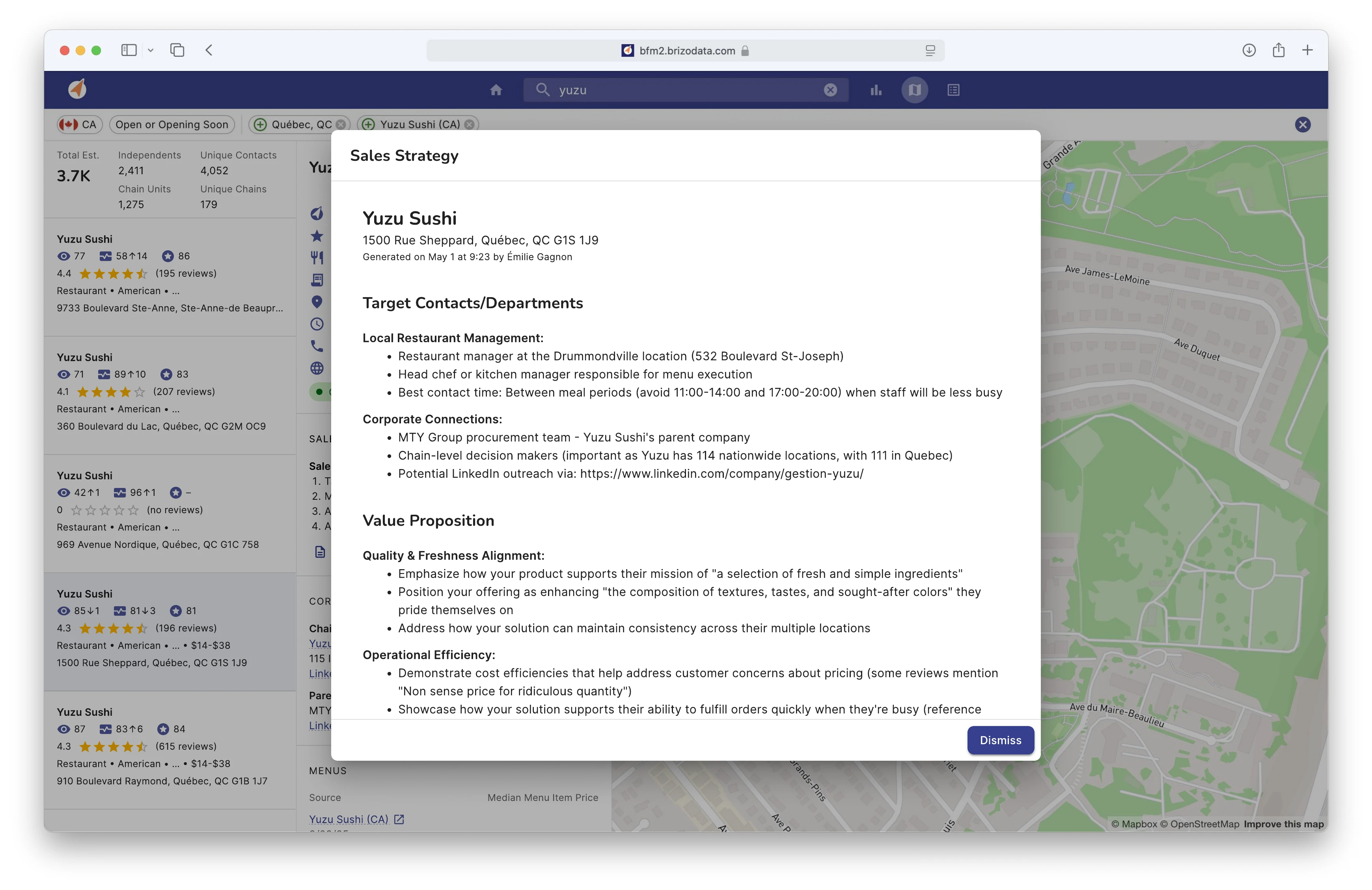
Task: Select Yuzu Sushi at 9733 Boulevard Ste-Anne
Action: point(170,277)
